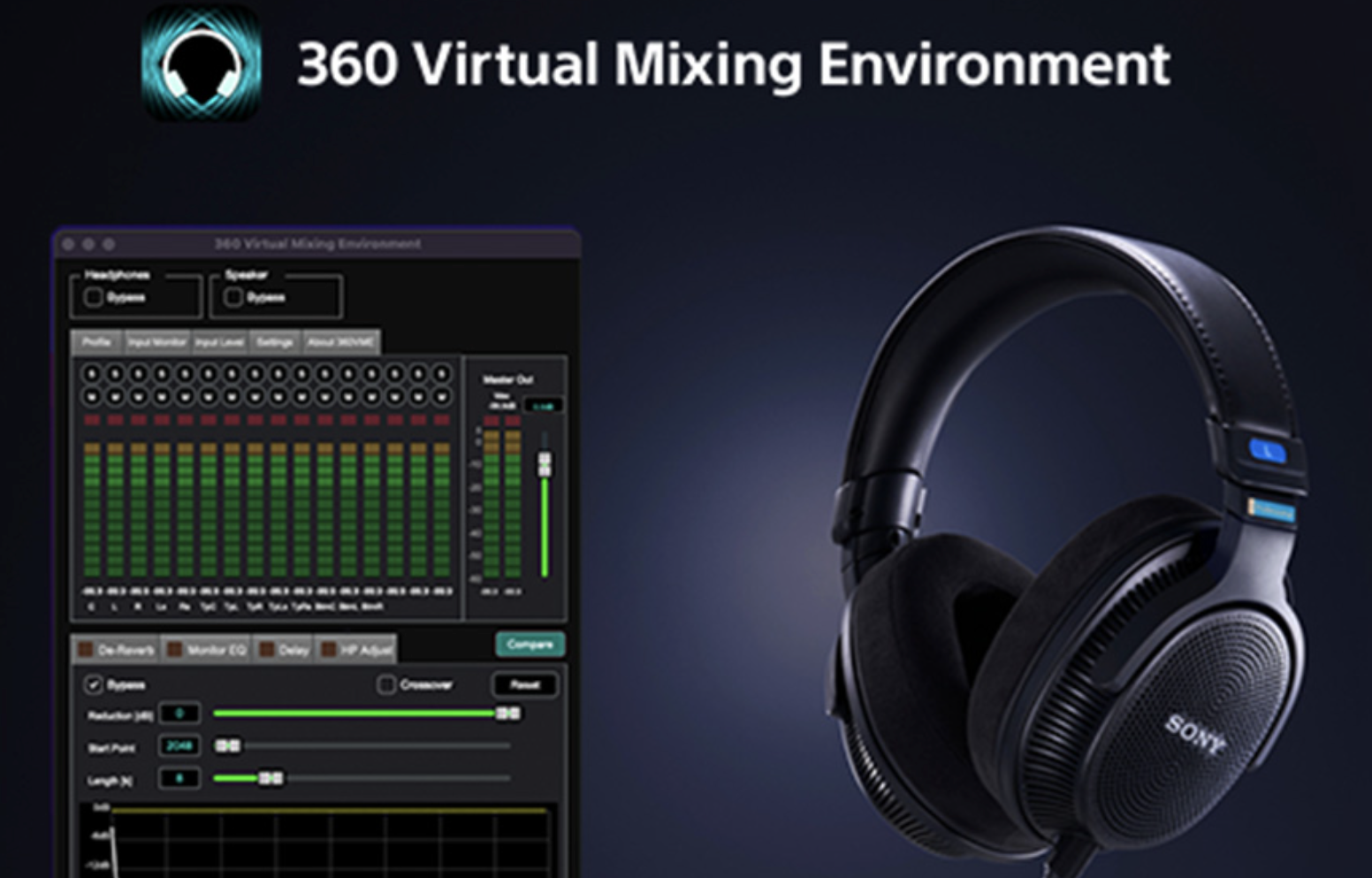1372x878 pixels.
Task: Click the Reset button
Action: (524, 684)
